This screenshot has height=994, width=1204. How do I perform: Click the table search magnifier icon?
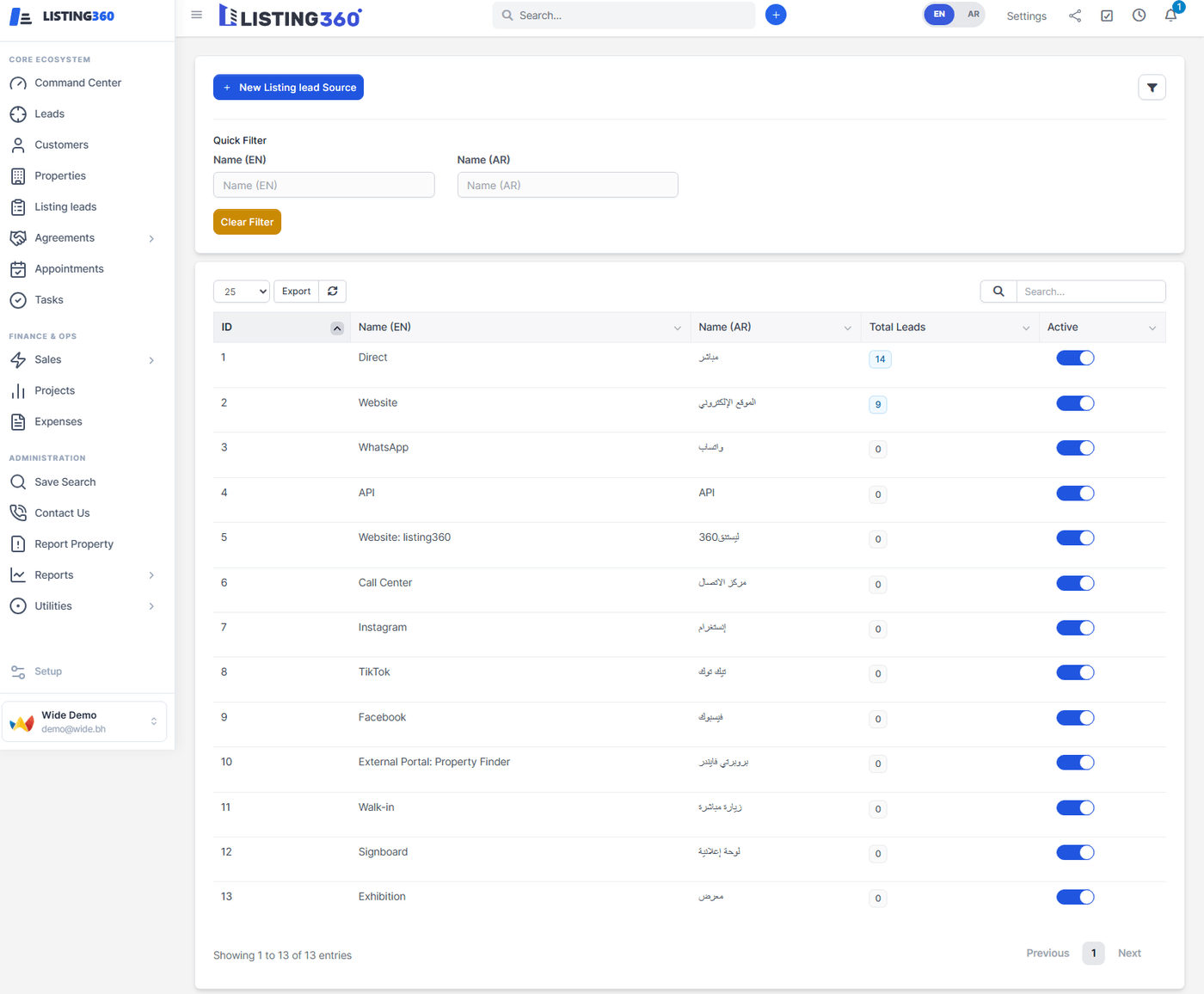click(x=998, y=291)
